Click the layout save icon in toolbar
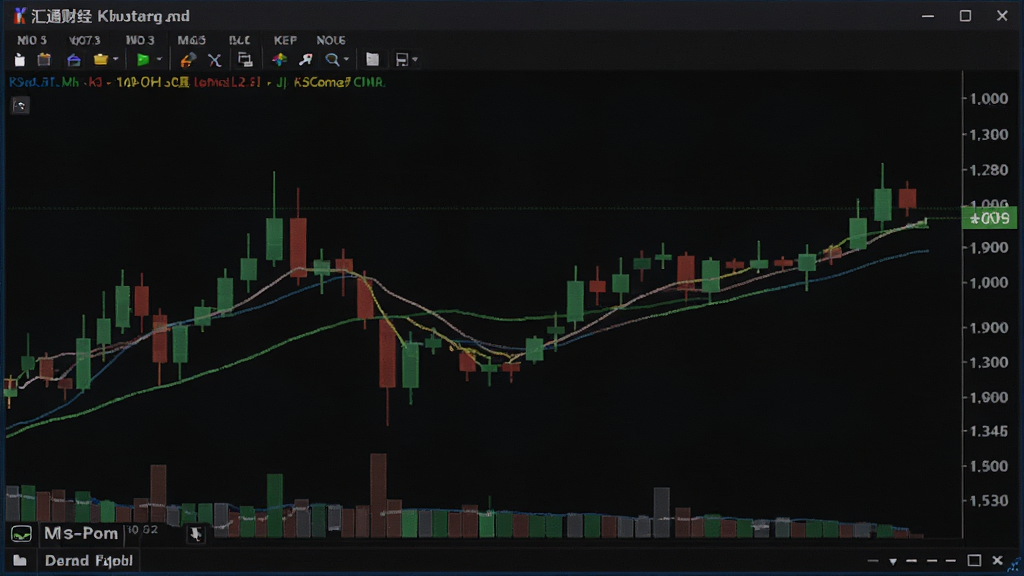This screenshot has width=1024, height=576. pos(402,60)
